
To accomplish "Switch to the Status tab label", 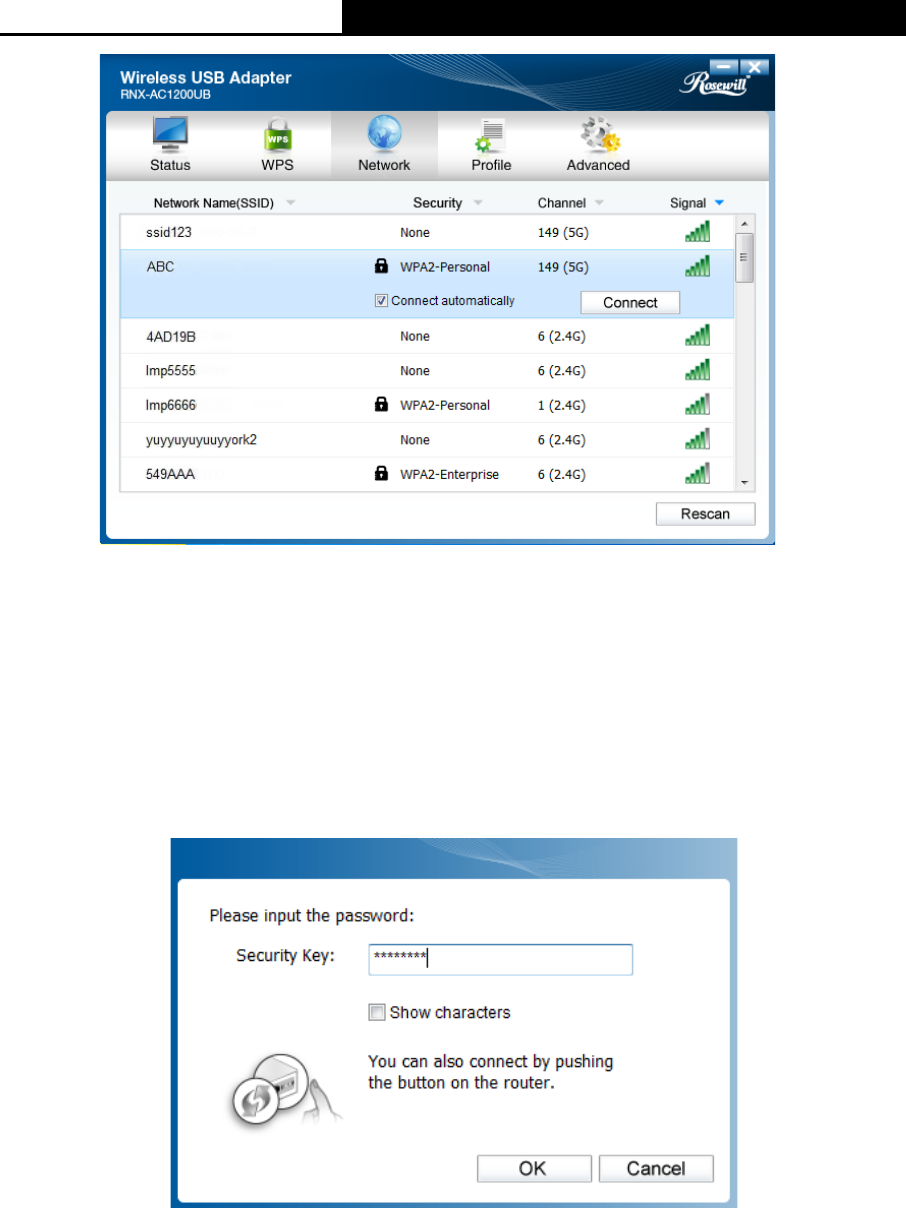I will coord(170,165).
